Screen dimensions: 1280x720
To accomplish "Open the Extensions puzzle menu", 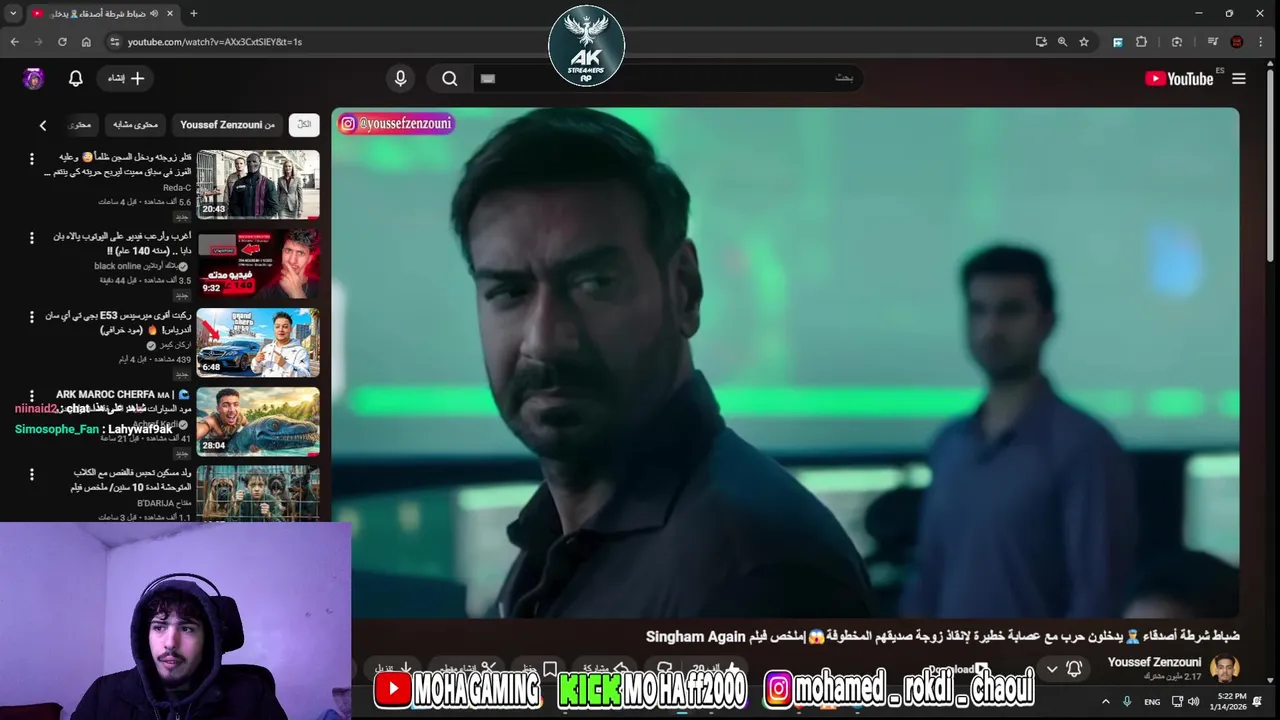I will (1141, 42).
